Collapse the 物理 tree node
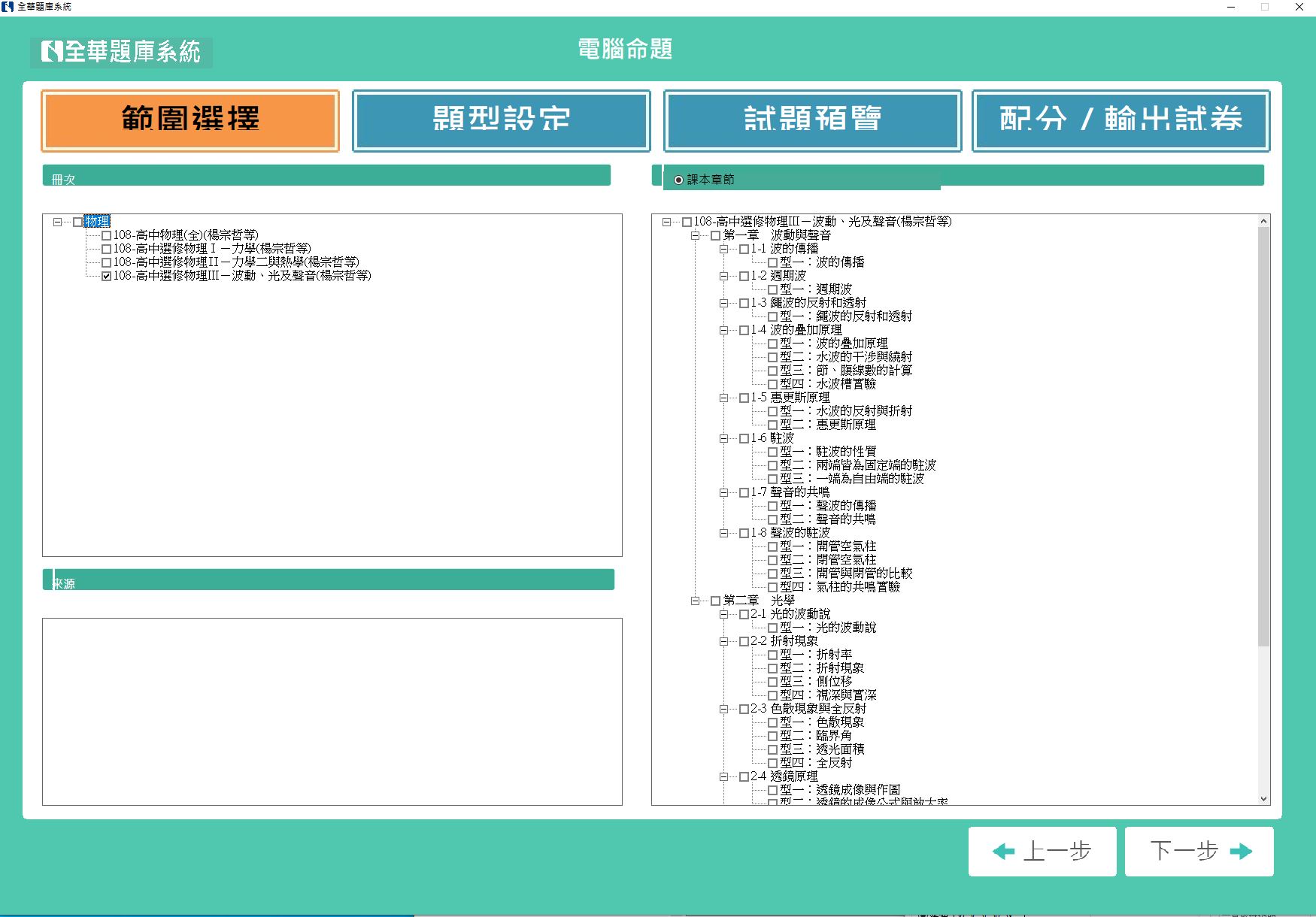 click(x=57, y=222)
